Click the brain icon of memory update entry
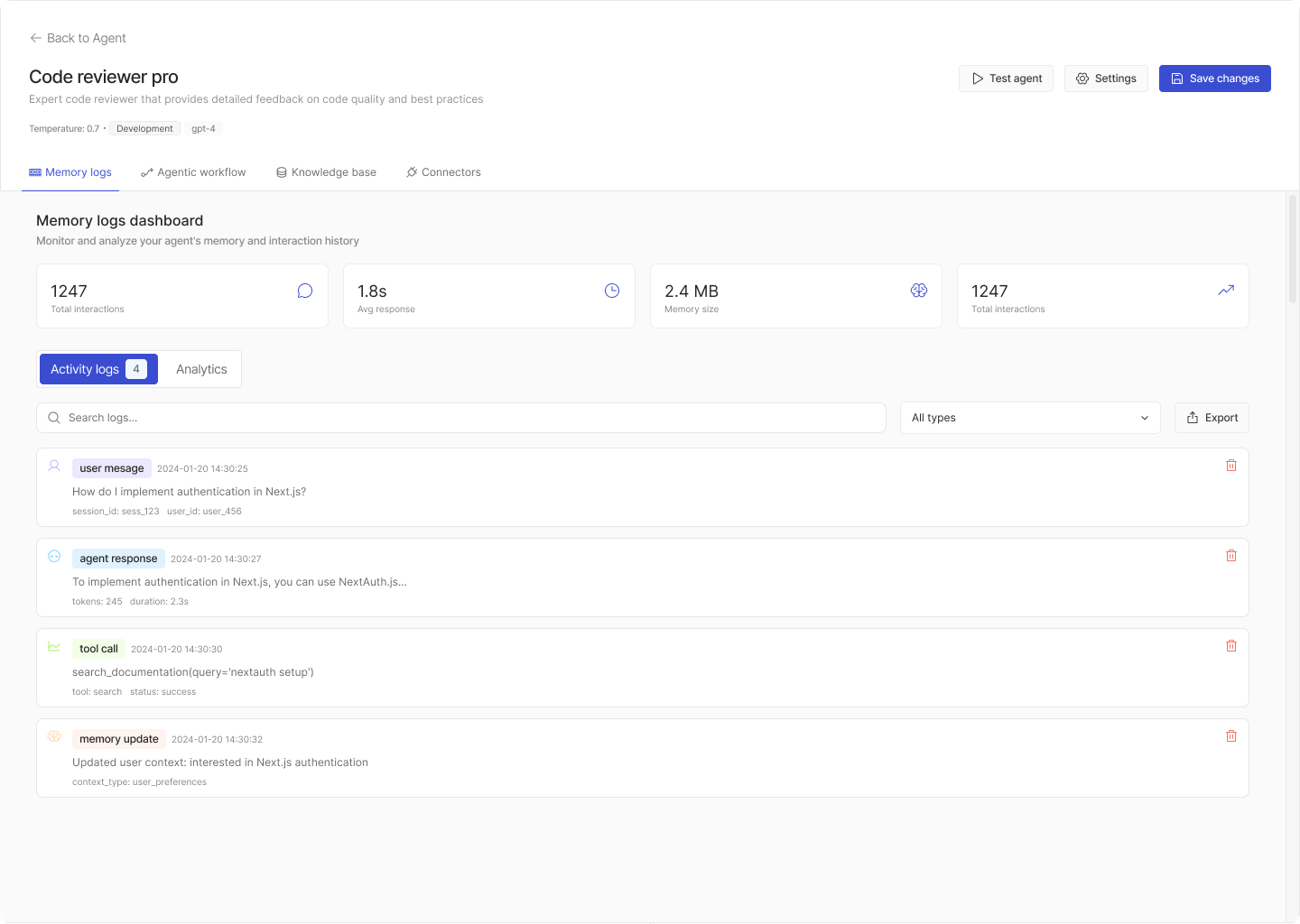The width and height of the screenshot is (1300, 924). [54, 736]
